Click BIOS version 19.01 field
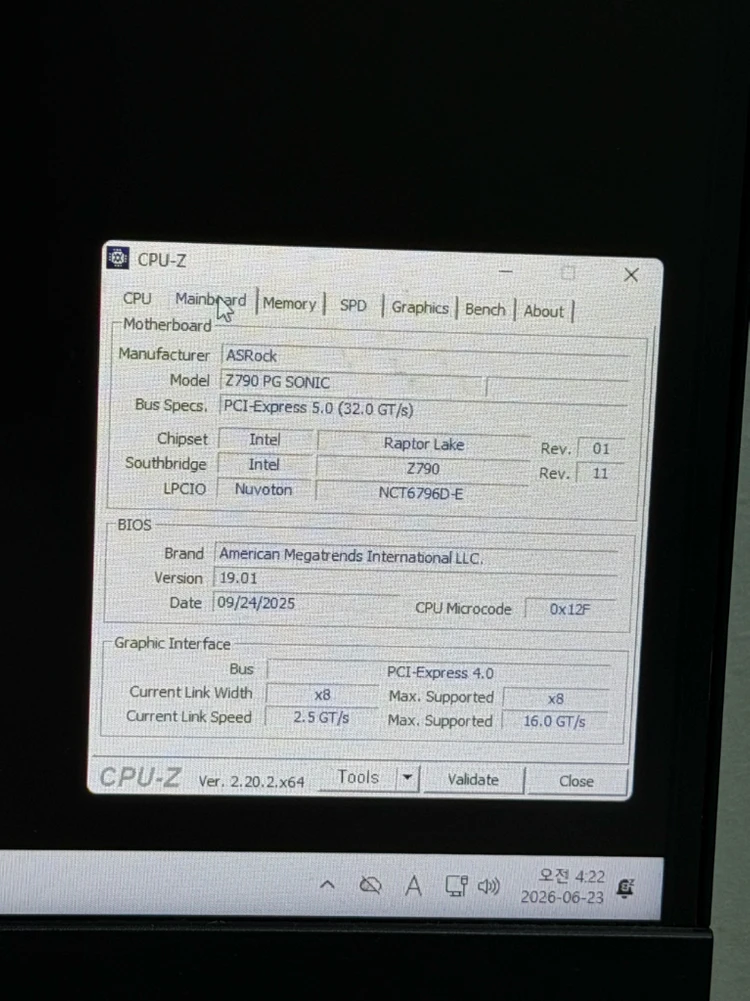 (416, 578)
